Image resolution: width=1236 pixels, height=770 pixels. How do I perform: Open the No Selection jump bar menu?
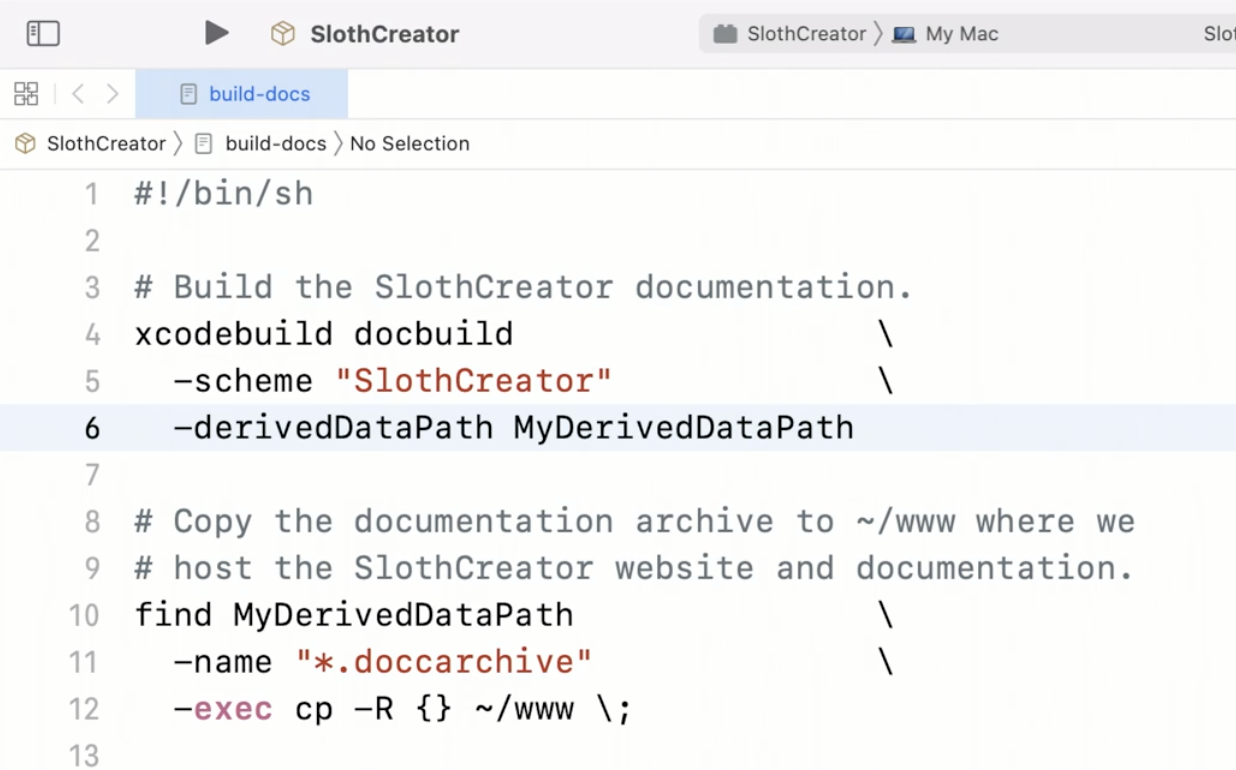coord(410,144)
